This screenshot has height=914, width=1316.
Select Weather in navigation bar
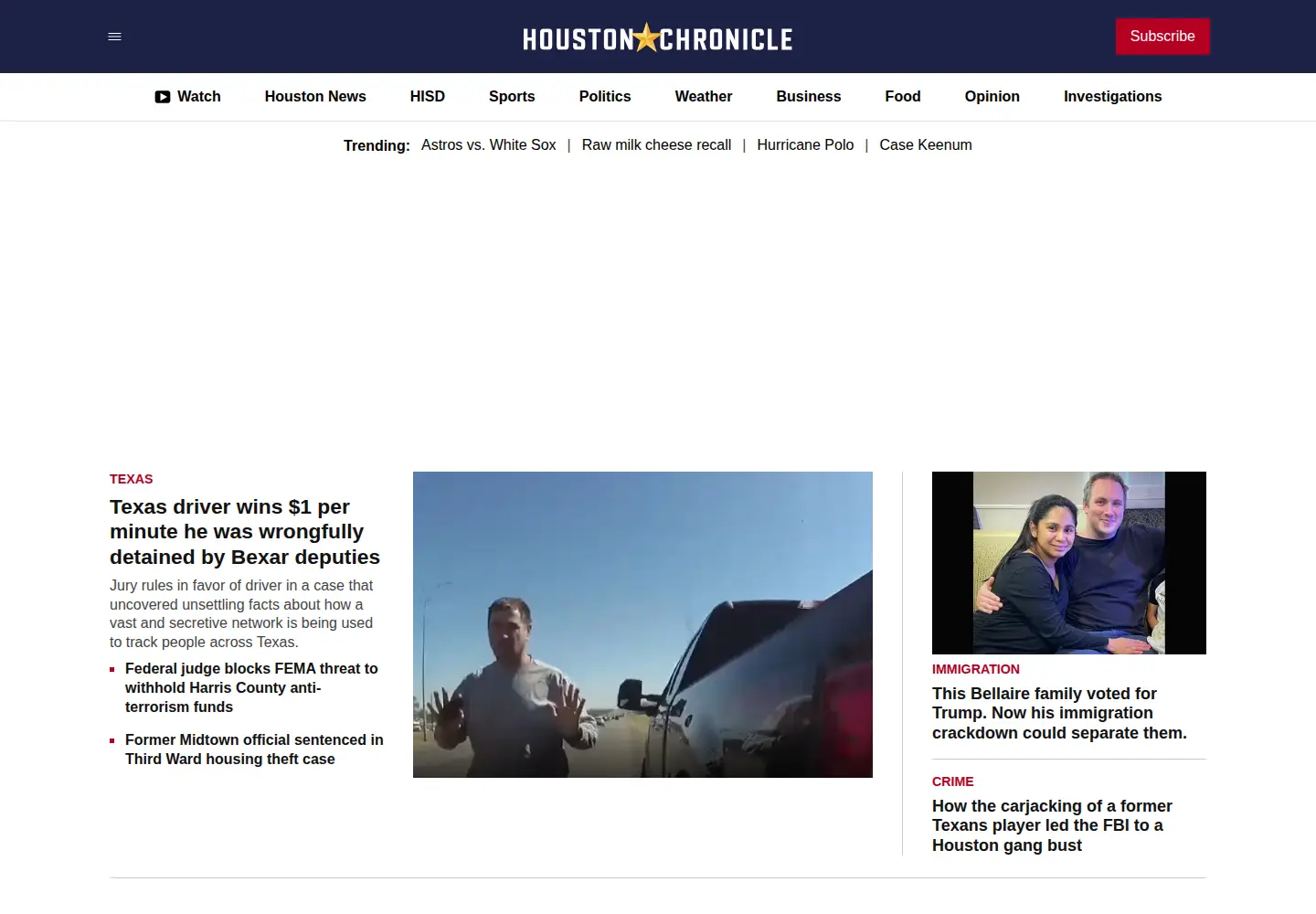click(704, 97)
